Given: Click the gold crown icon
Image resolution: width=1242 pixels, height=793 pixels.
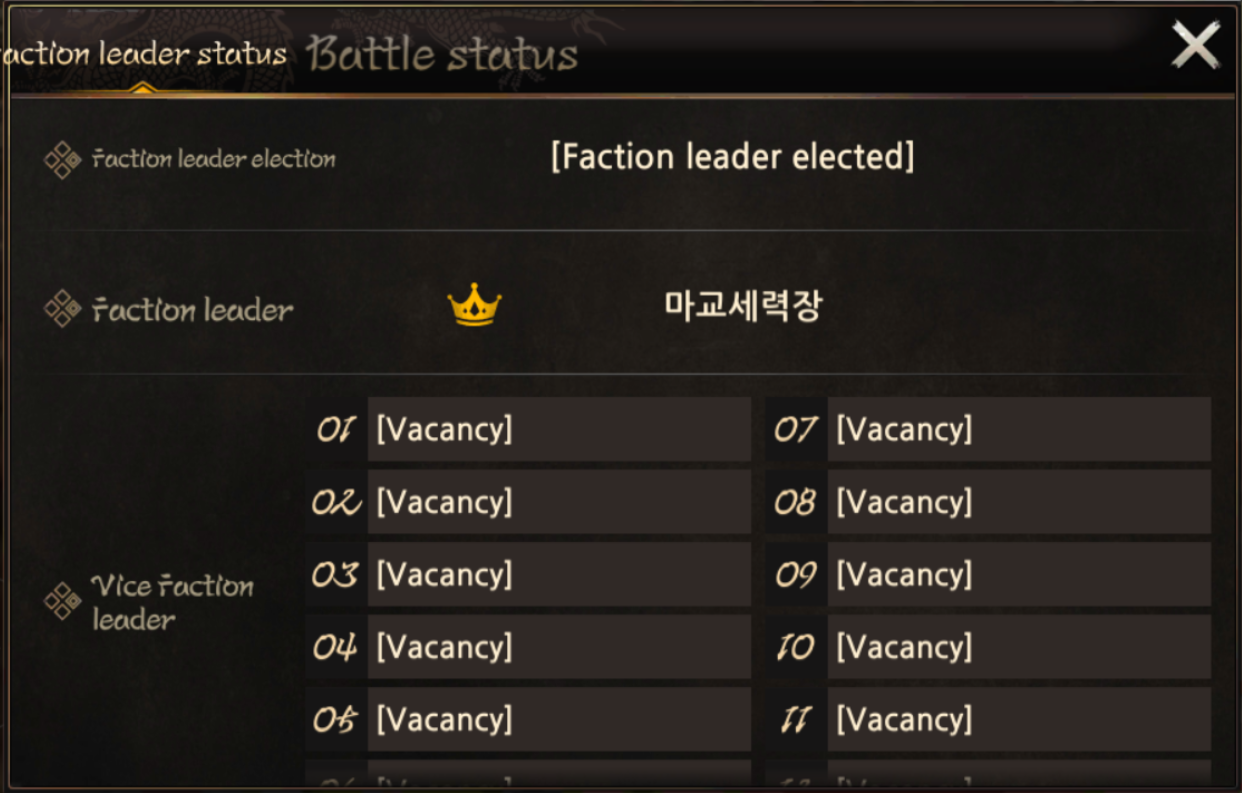Looking at the screenshot, I should 474,305.
